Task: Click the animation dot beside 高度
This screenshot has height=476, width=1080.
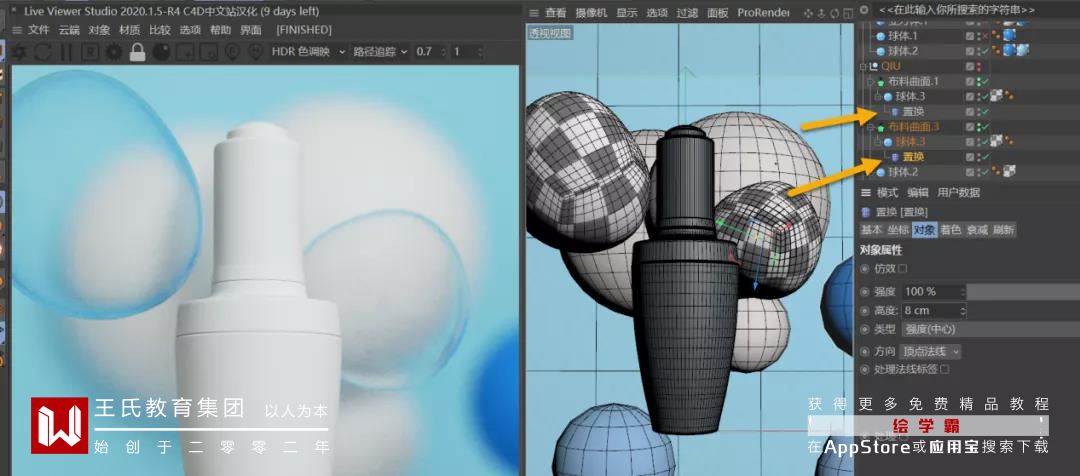Action: coord(866,311)
